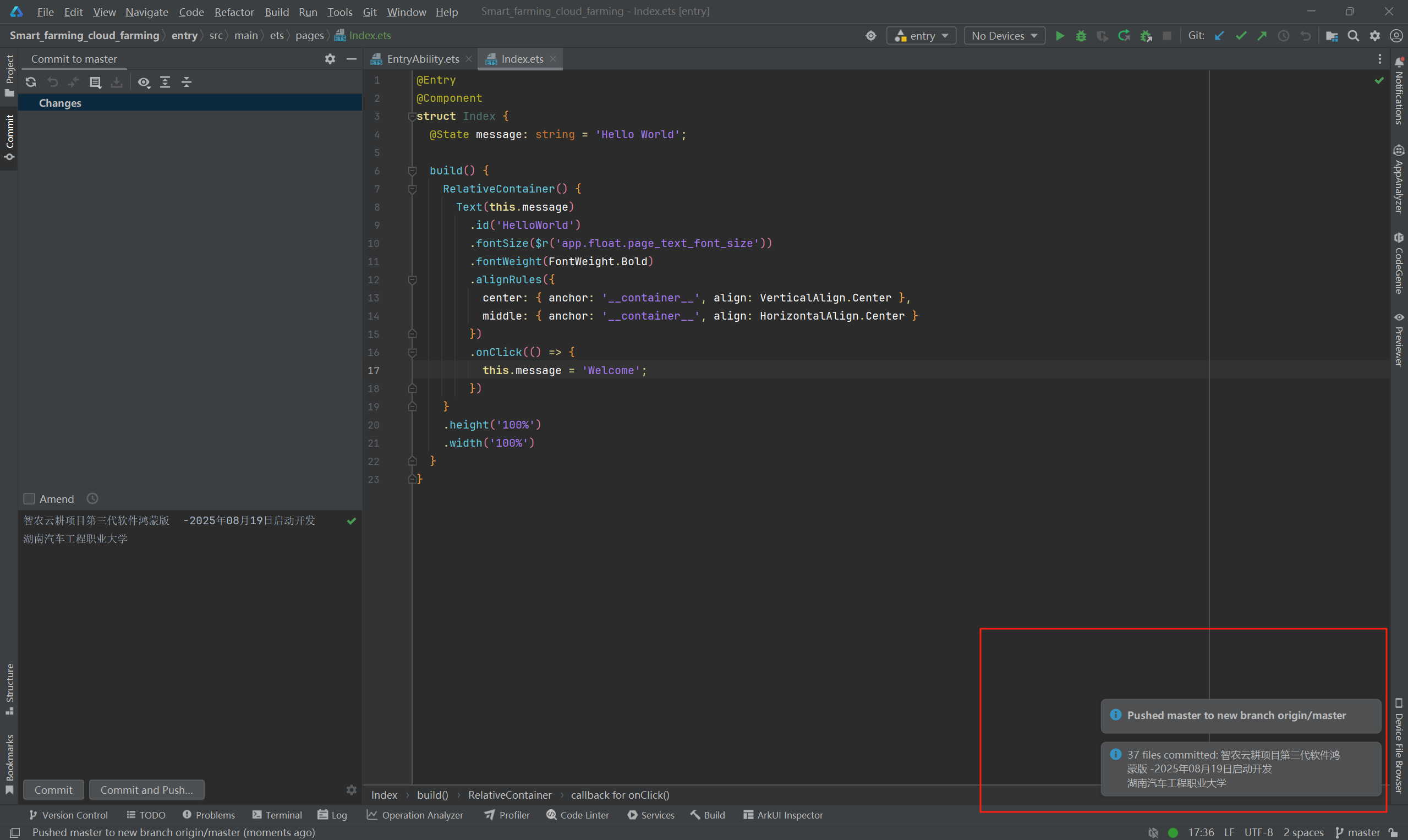This screenshot has height=840, width=1408.
Task: Run the entry module
Action: [1060, 35]
